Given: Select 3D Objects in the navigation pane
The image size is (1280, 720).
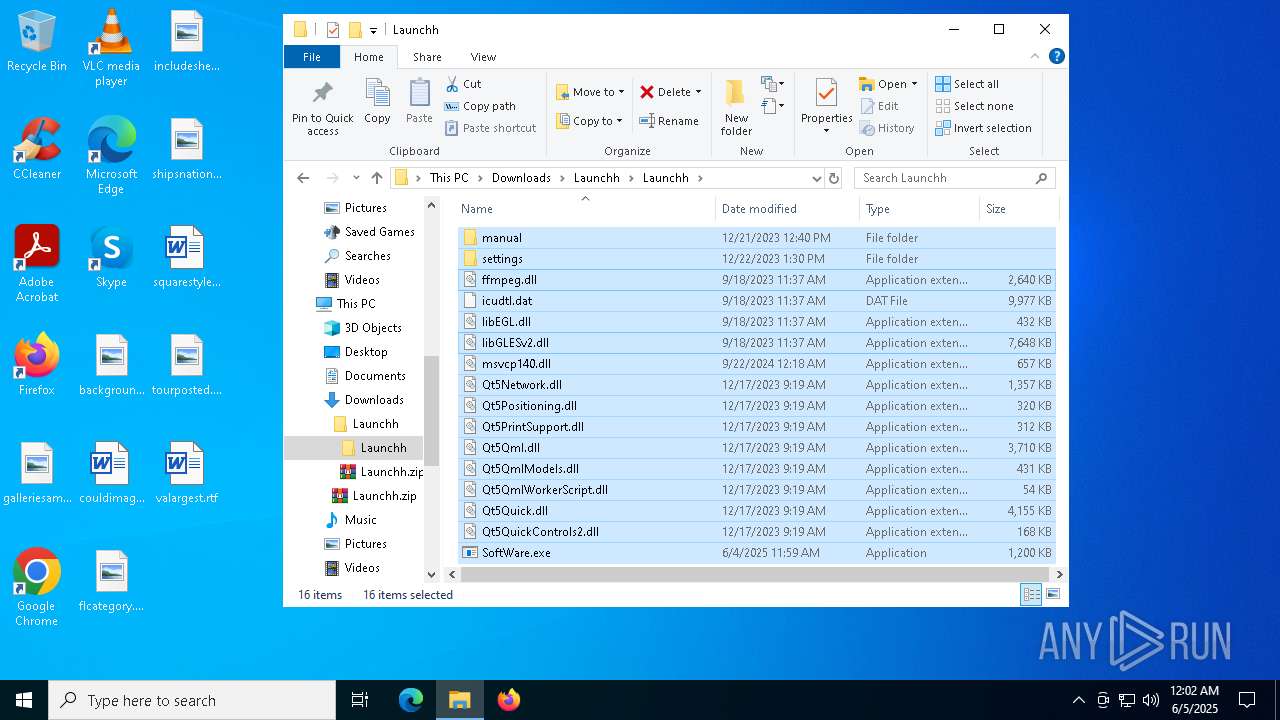Looking at the screenshot, I should tap(373, 328).
